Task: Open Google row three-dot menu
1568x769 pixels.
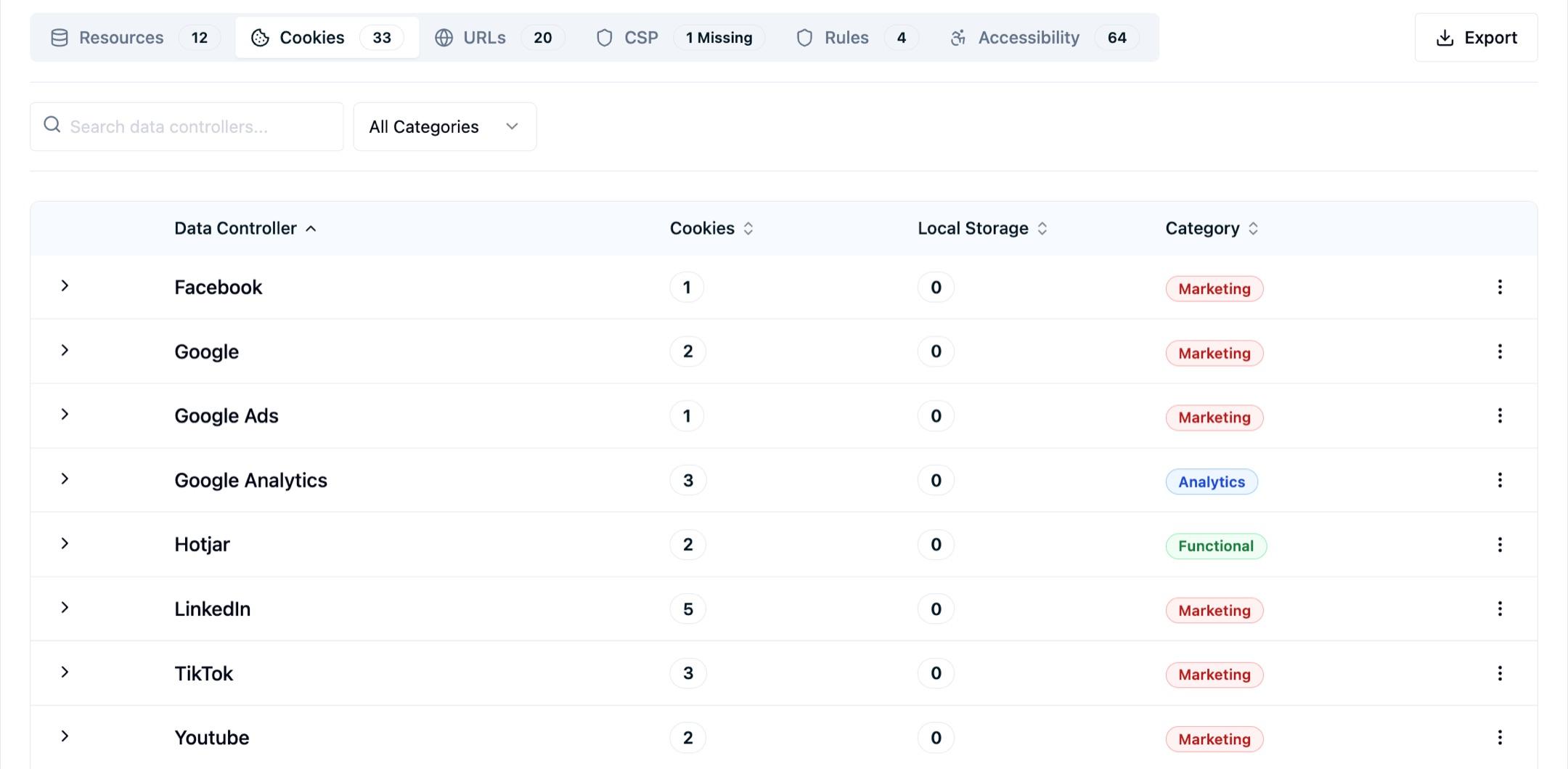Action: [1500, 351]
